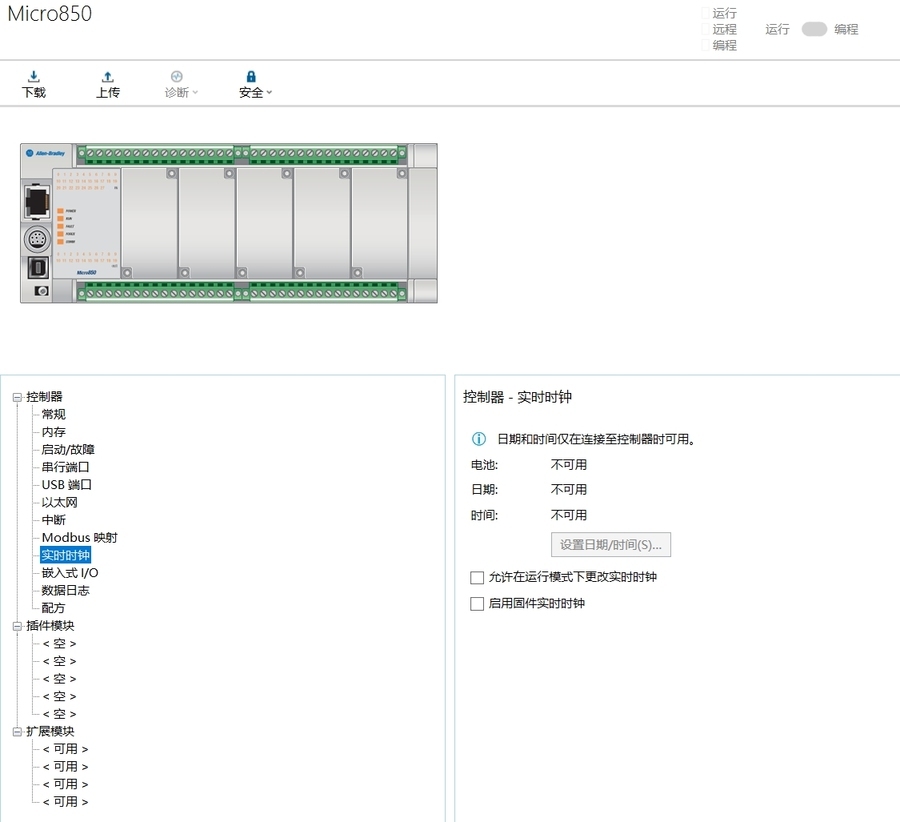The image size is (900, 822).
Task: Click the 控制器 - 实时时钟 heading
Action: point(517,397)
